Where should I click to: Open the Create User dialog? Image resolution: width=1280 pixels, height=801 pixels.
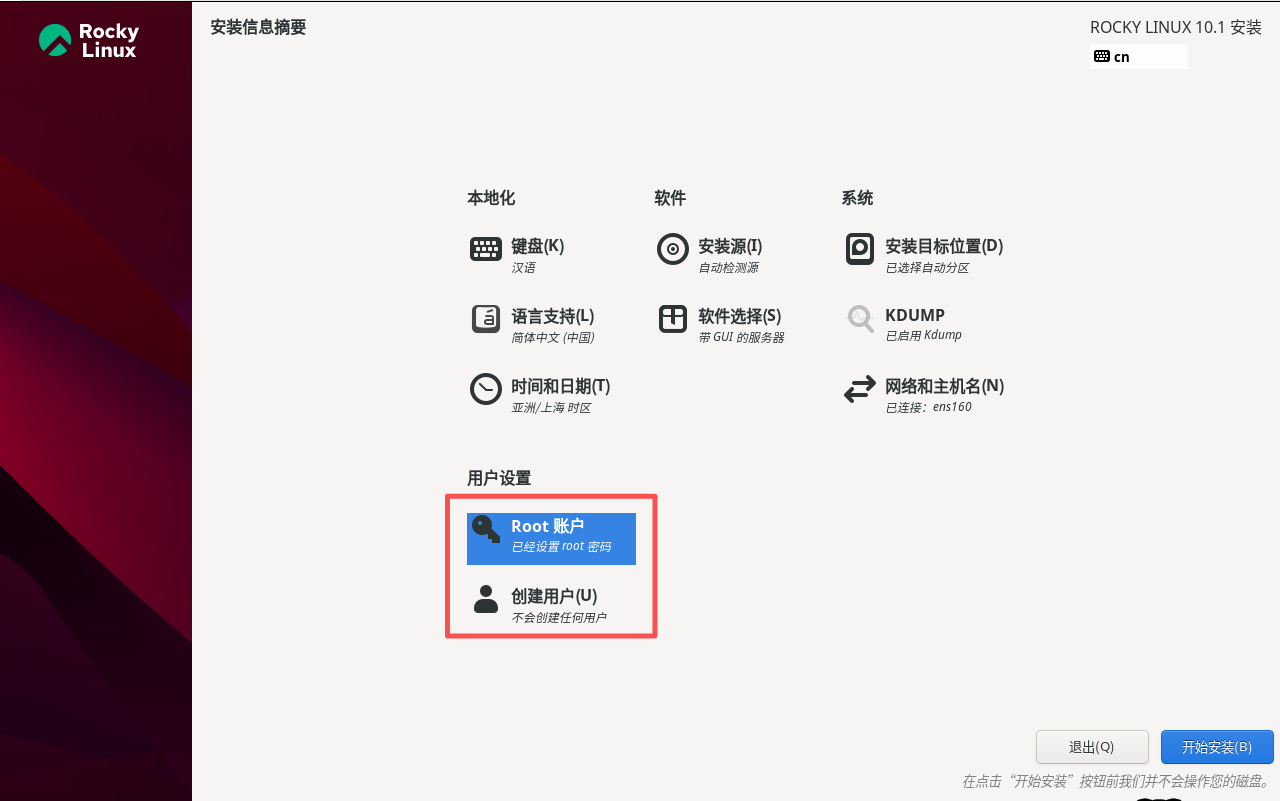pyautogui.click(x=550, y=606)
